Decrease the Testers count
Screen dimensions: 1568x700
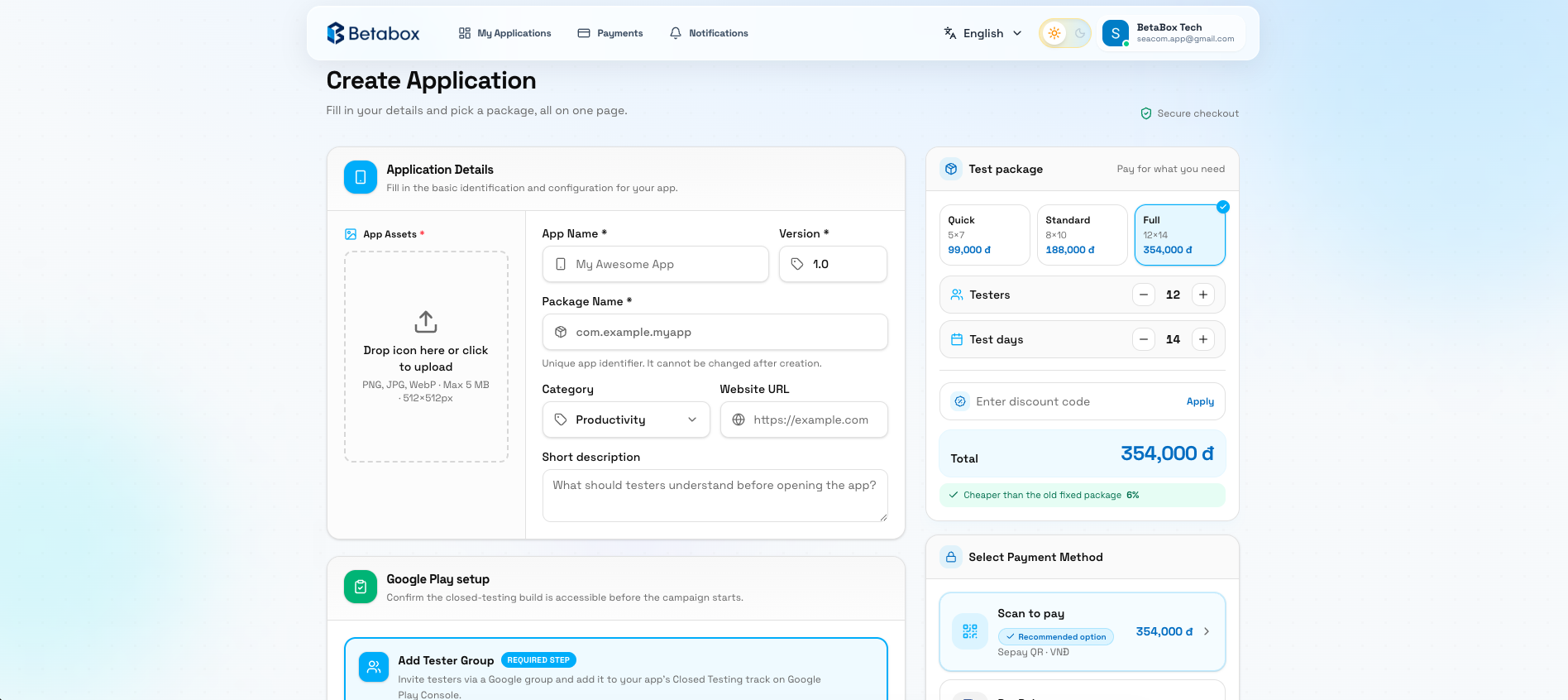click(1144, 295)
